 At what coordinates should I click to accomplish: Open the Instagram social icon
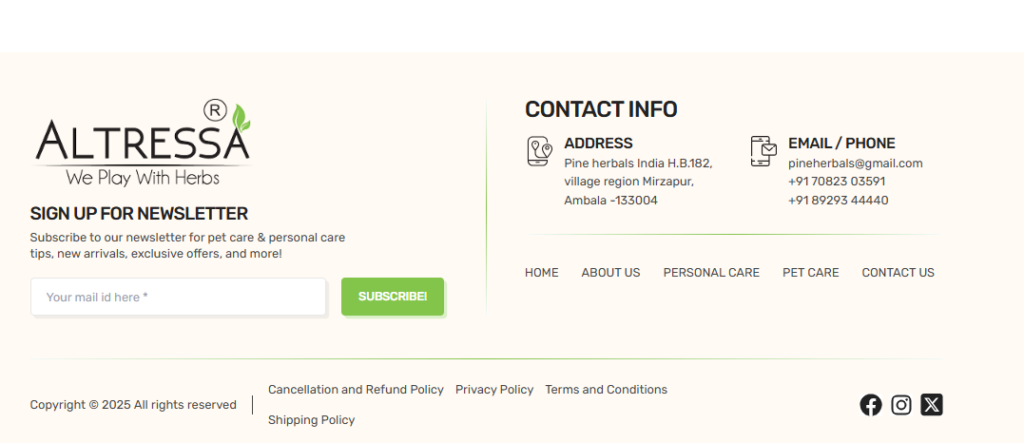tap(901, 405)
